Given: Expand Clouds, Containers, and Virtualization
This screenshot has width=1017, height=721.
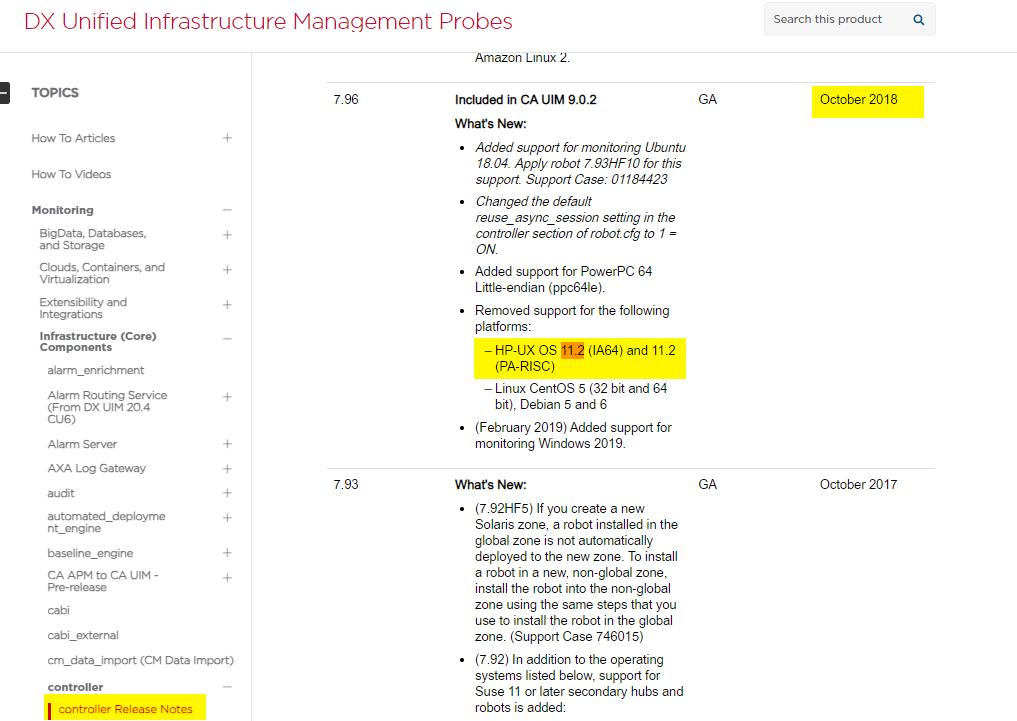Looking at the screenshot, I should click(227, 270).
